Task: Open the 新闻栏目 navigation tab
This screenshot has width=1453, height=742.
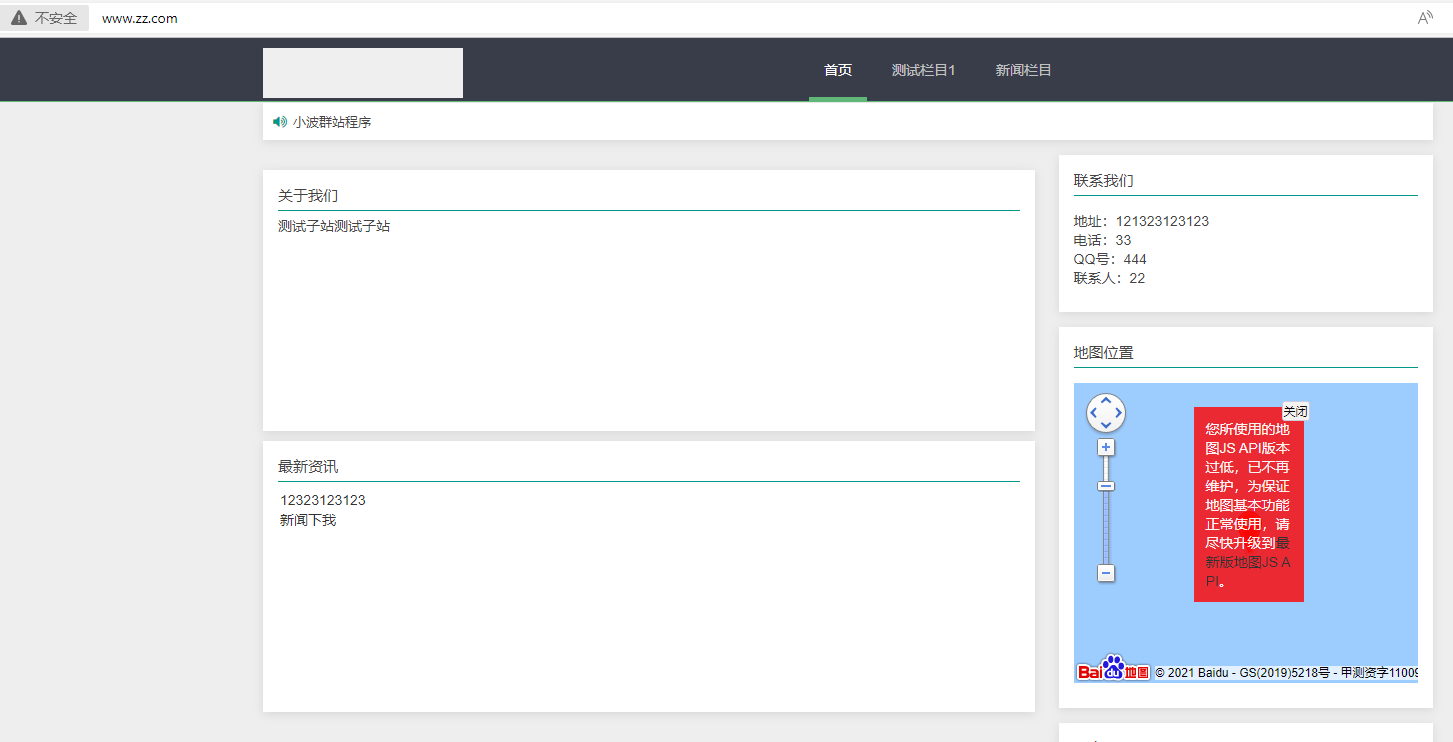Action: [1023, 70]
